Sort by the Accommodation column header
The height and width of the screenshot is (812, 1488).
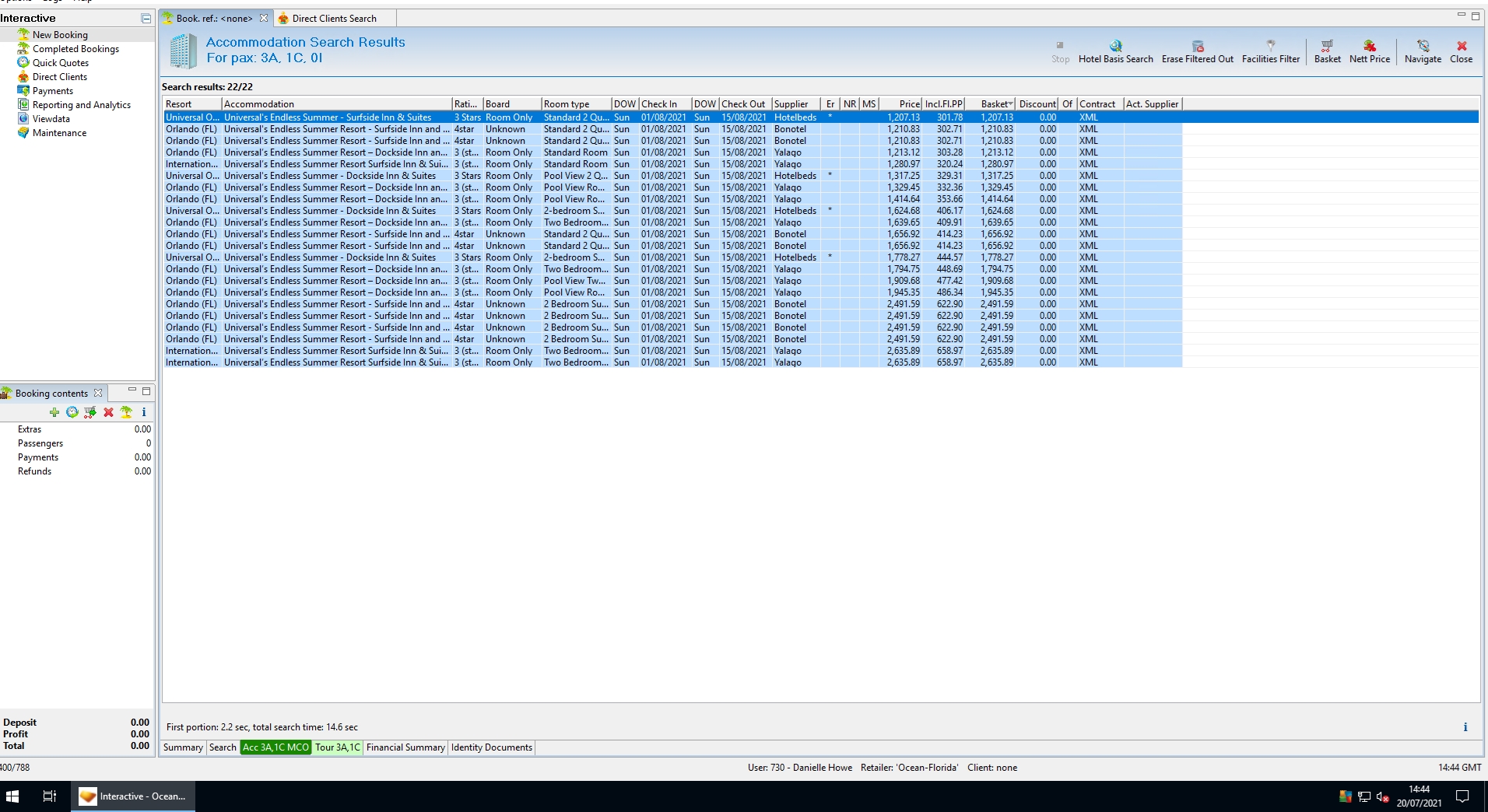click(336, 104)
